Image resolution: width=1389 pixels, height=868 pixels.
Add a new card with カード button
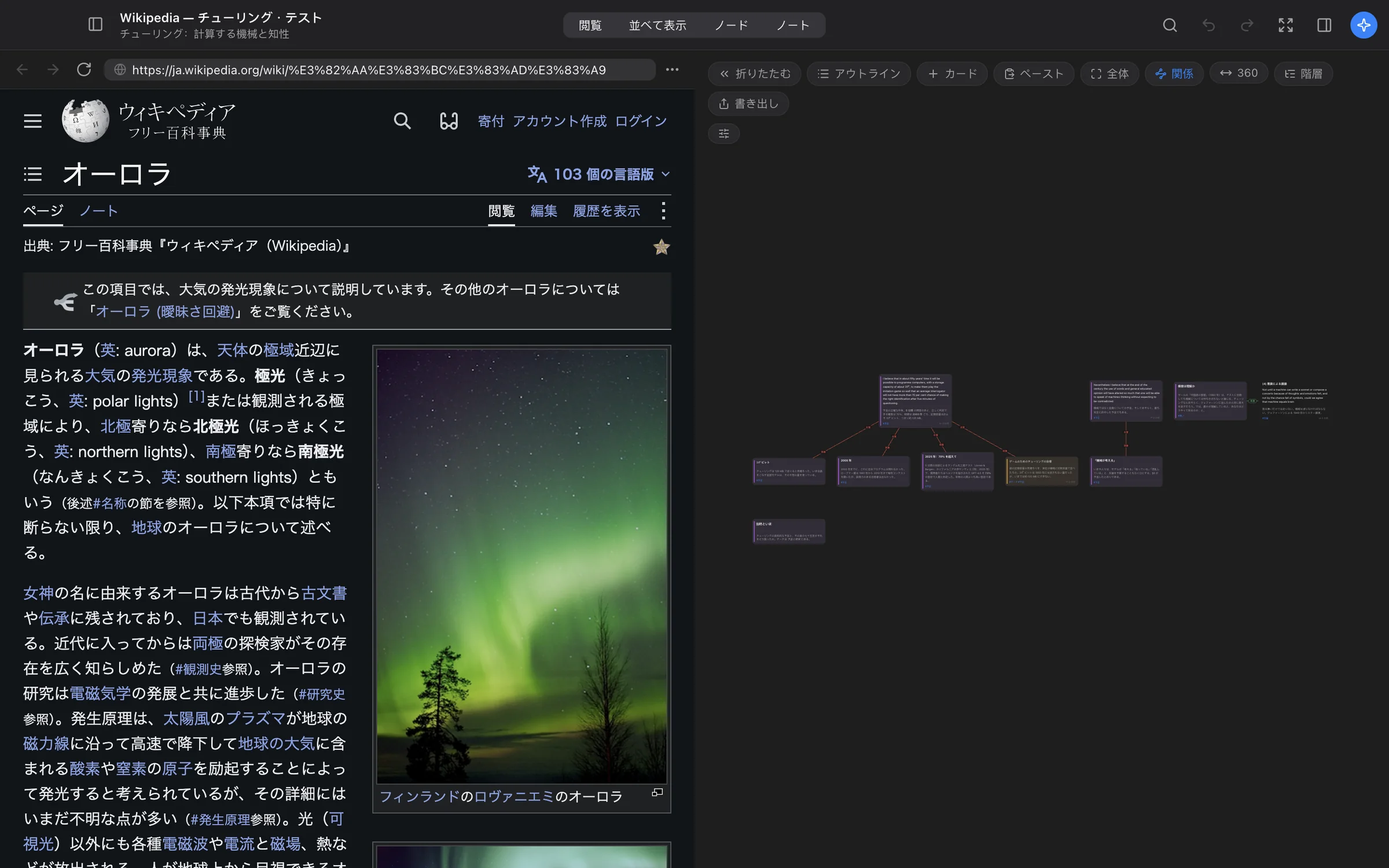click(x=953, y=73)
